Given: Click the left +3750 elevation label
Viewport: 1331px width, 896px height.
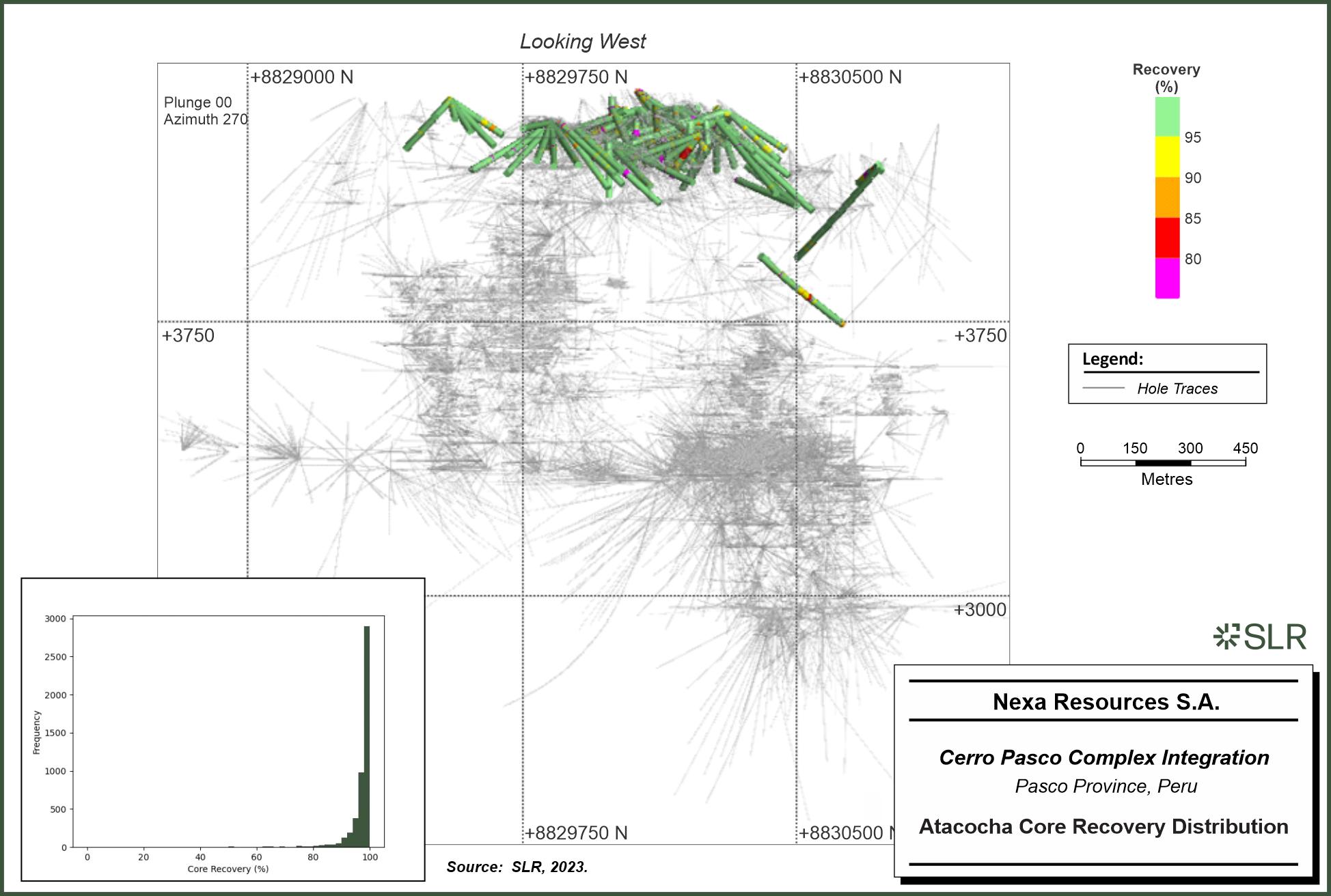Looking at the screenshot, I should (188, 336).
